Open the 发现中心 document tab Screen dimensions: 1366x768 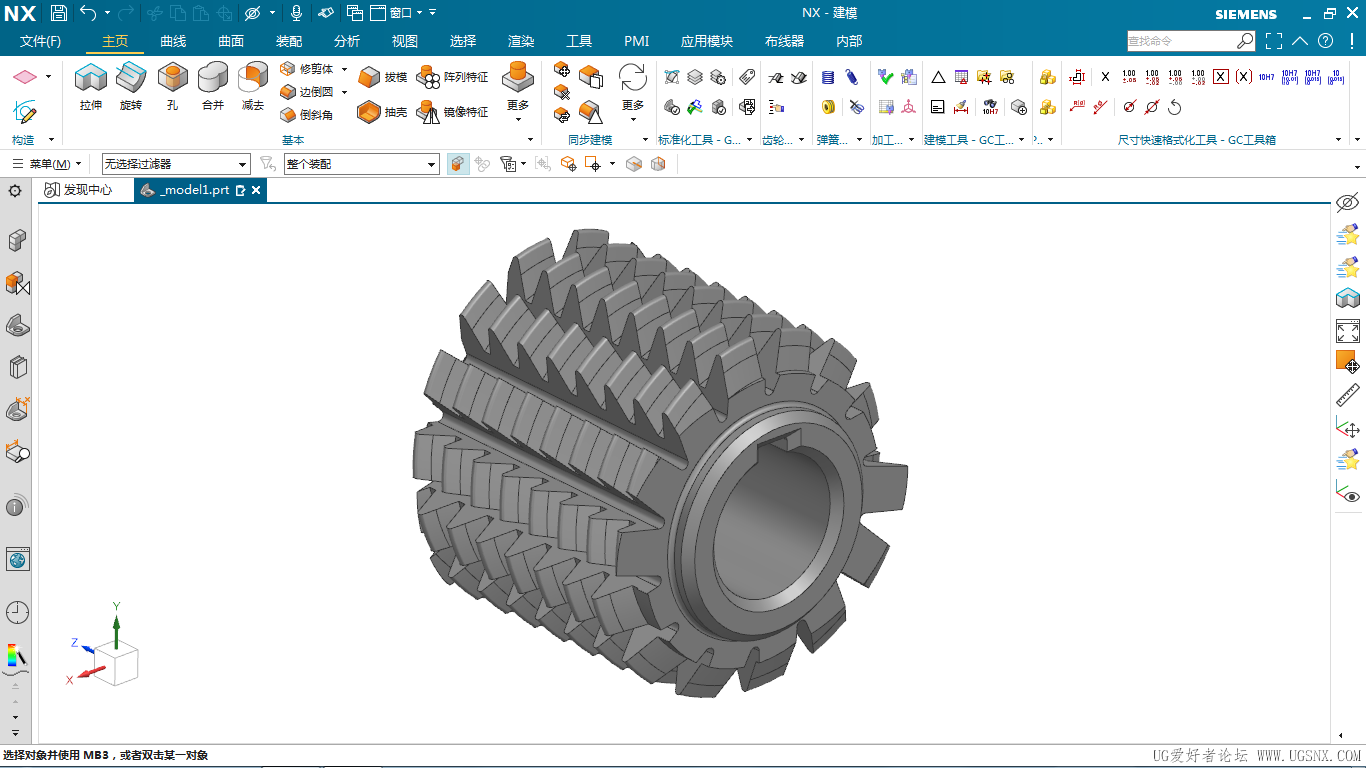pos(79,190)
